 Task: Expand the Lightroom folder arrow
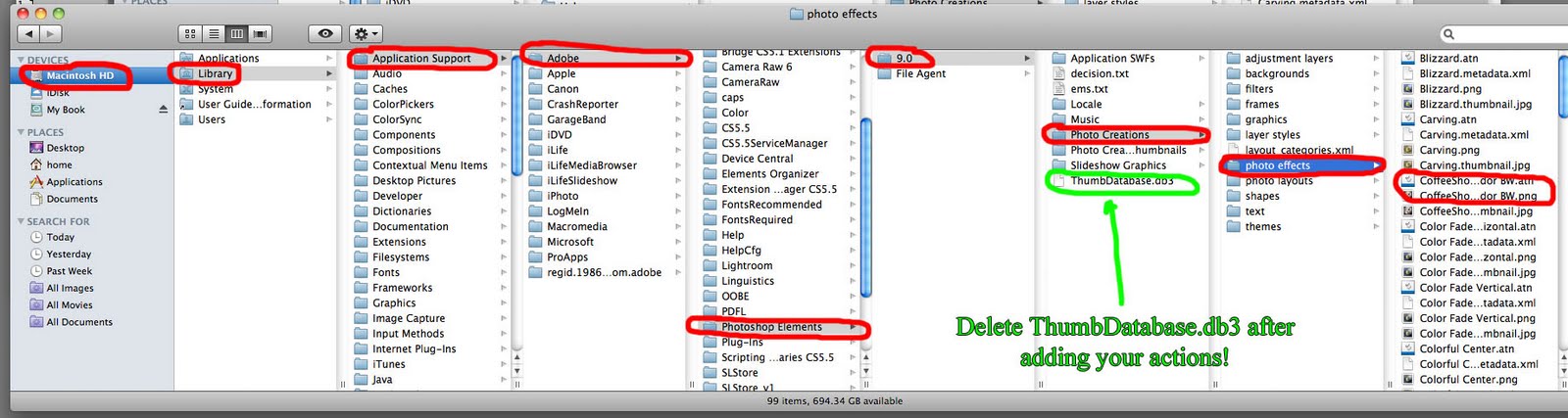[x=853, y=265]
